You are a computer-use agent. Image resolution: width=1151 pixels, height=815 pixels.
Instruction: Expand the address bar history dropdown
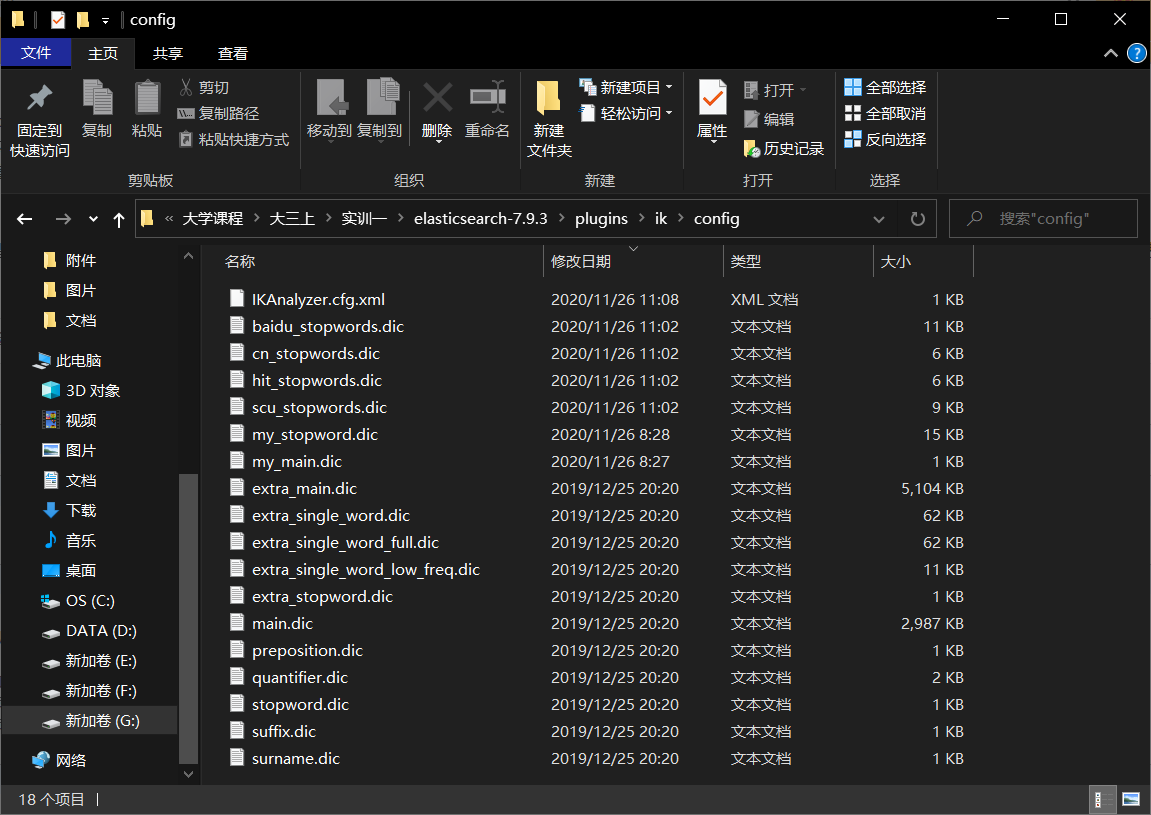[x=879, y=219]
